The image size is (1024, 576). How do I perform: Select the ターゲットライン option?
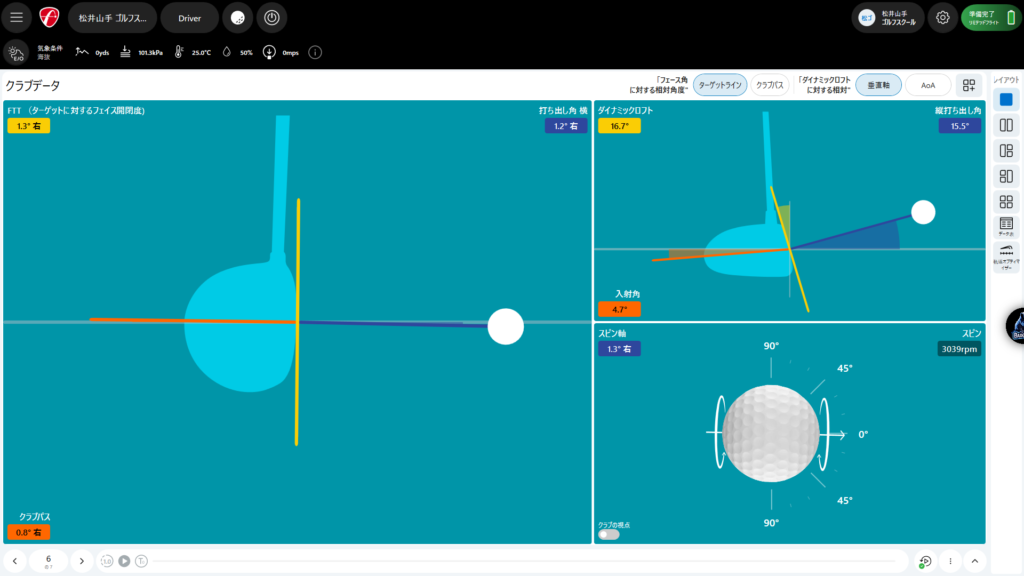click(x=720, y=85)
